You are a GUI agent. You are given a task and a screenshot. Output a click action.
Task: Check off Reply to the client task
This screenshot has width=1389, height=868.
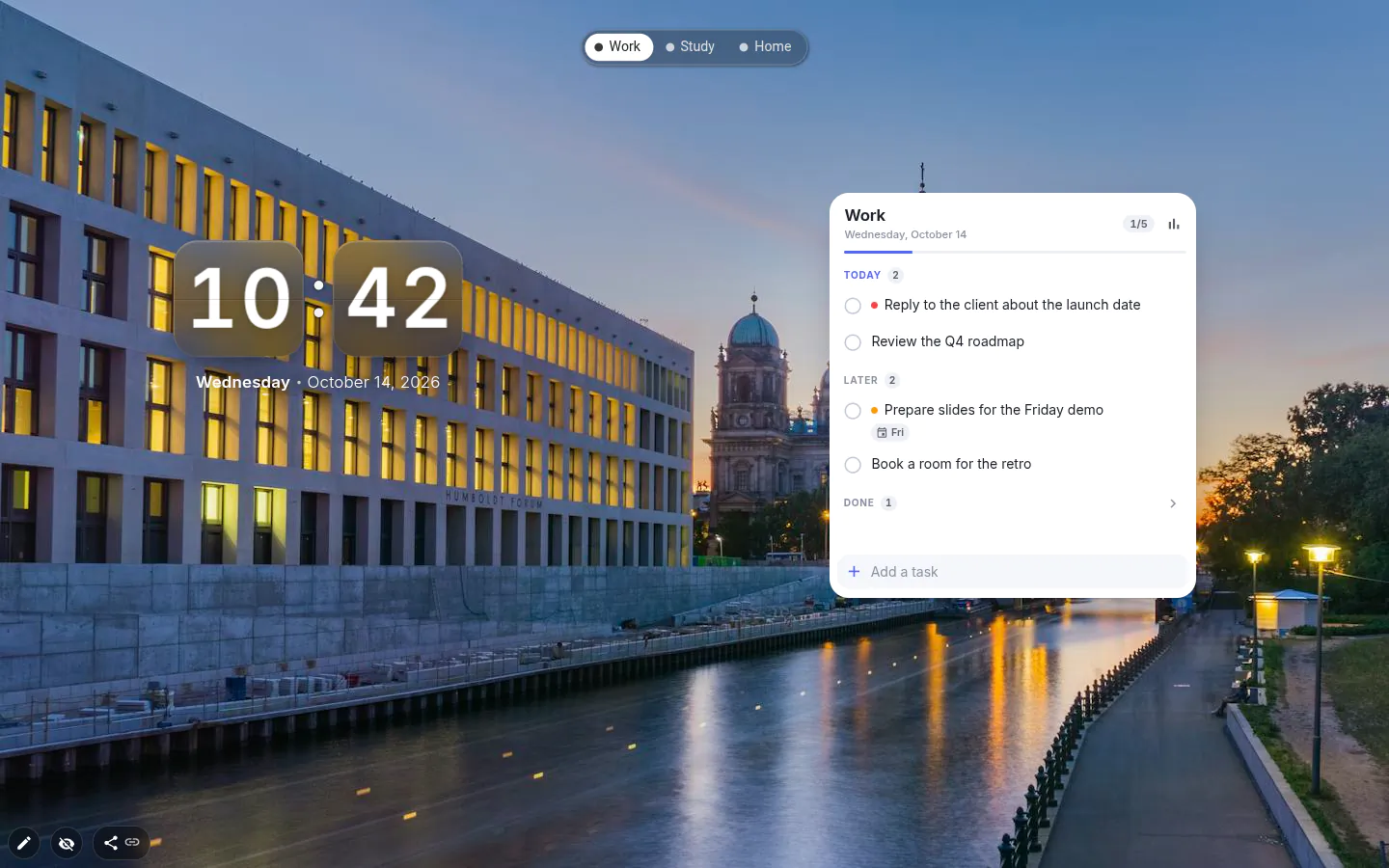coord(853,306)
